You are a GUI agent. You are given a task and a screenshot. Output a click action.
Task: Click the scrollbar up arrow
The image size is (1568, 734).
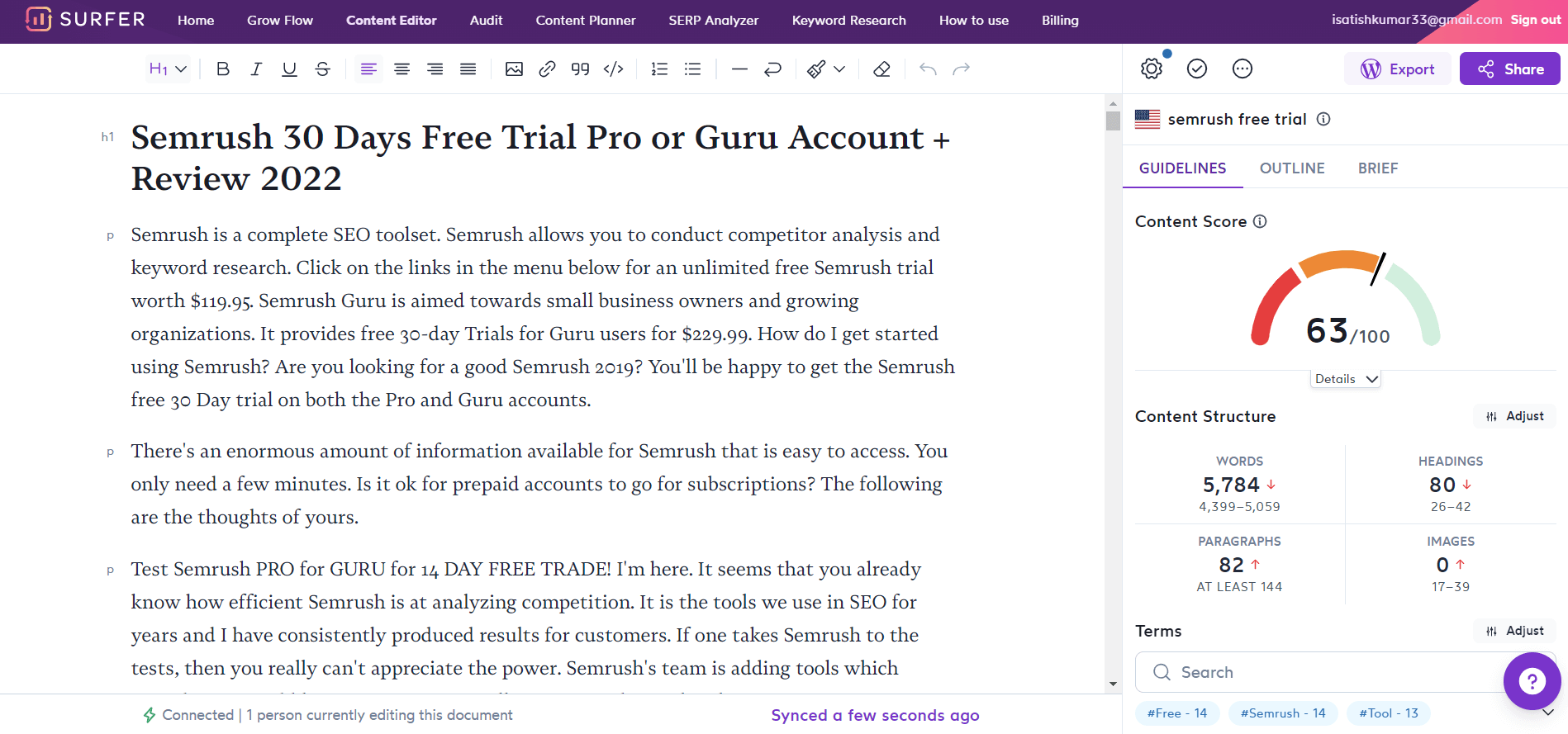[x=1113, y=102]
